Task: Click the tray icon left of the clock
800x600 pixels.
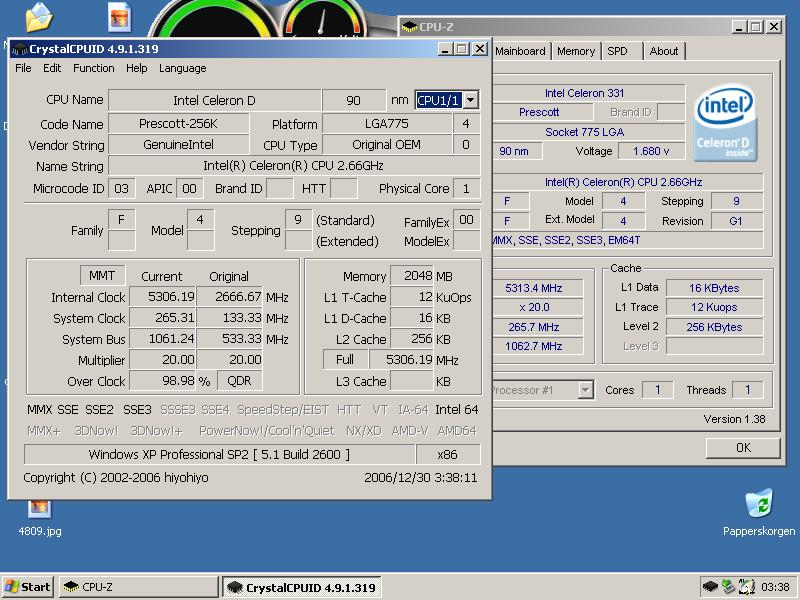Action: (746, 587)
